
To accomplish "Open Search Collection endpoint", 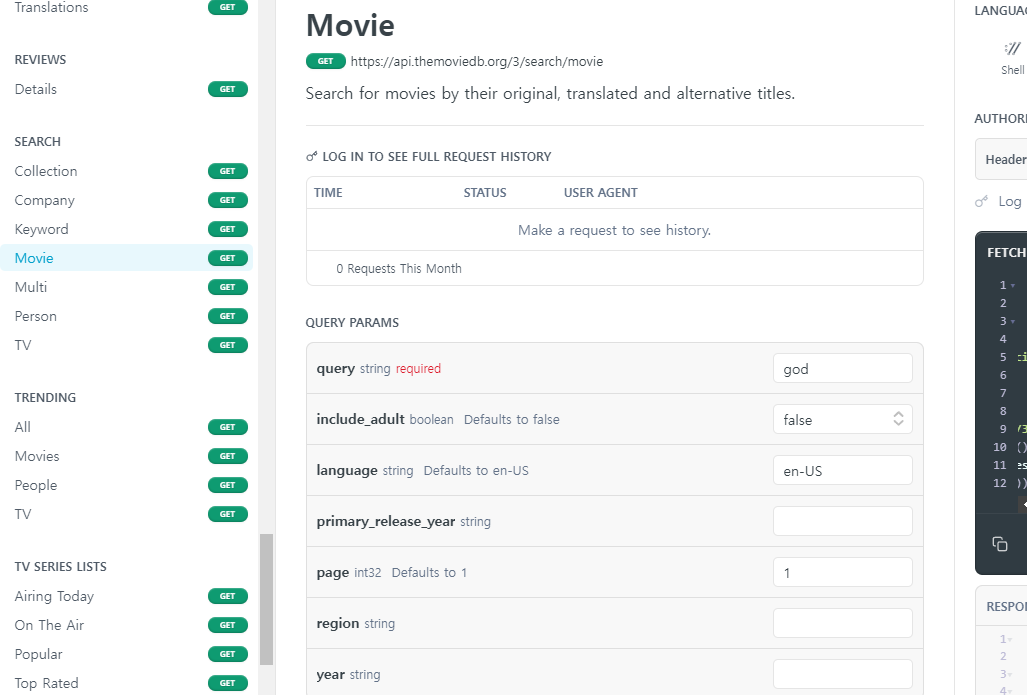I will (x=126, y=171).
